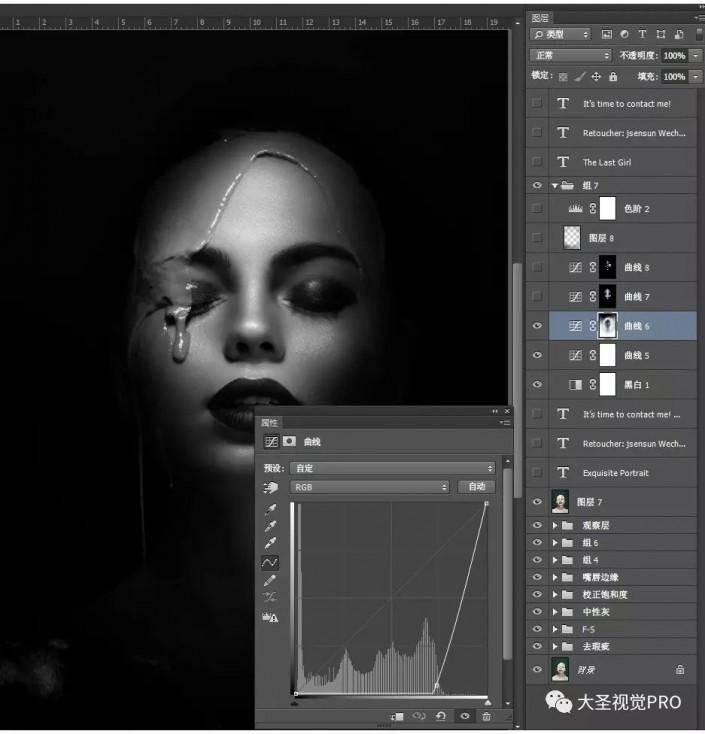The image size is (705, 734).
Task: Switch to the 图层 panel tab
Action: pyautogui.click(x=541, y=18)
